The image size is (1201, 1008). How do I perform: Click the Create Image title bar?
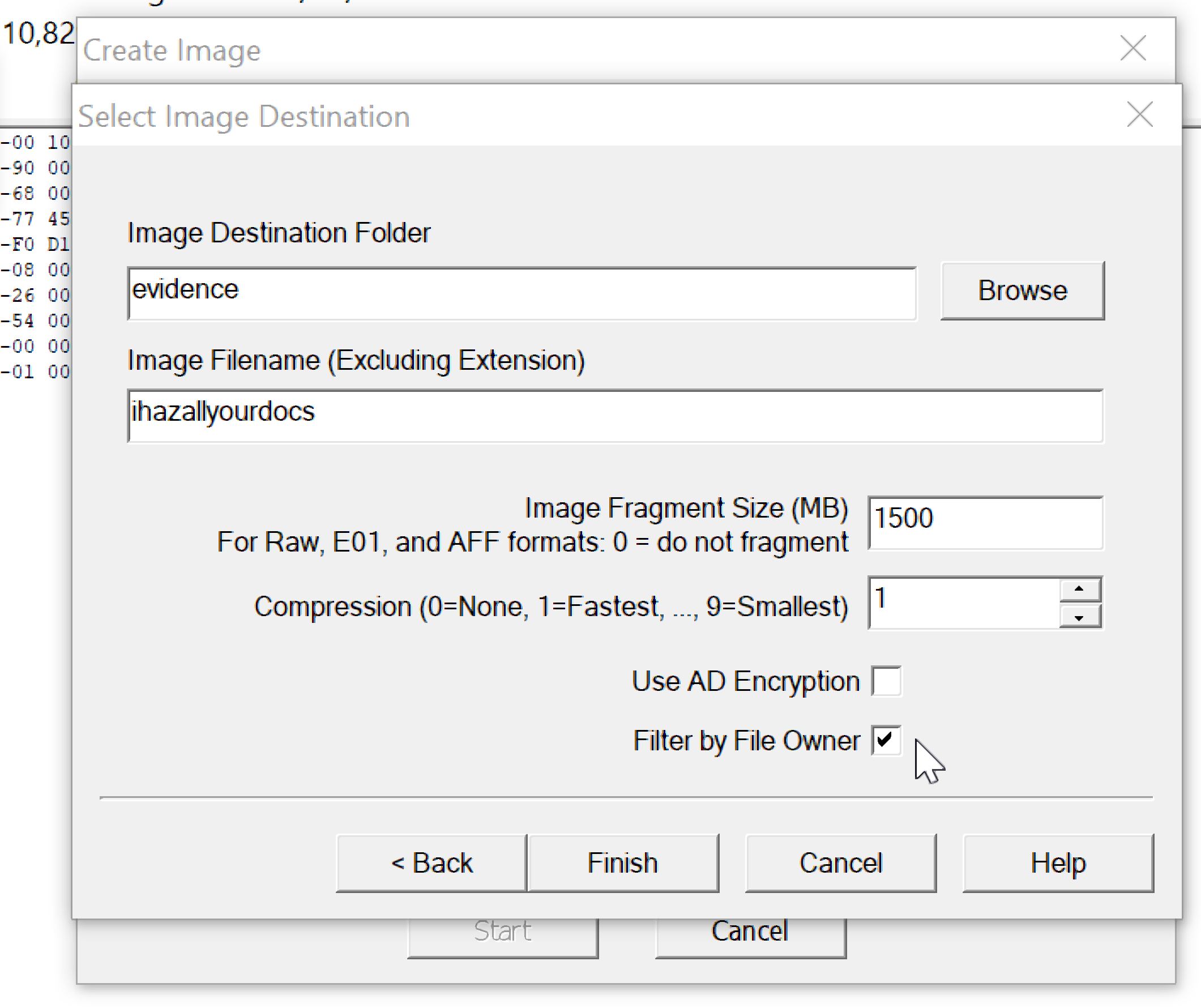pos(629,50)
